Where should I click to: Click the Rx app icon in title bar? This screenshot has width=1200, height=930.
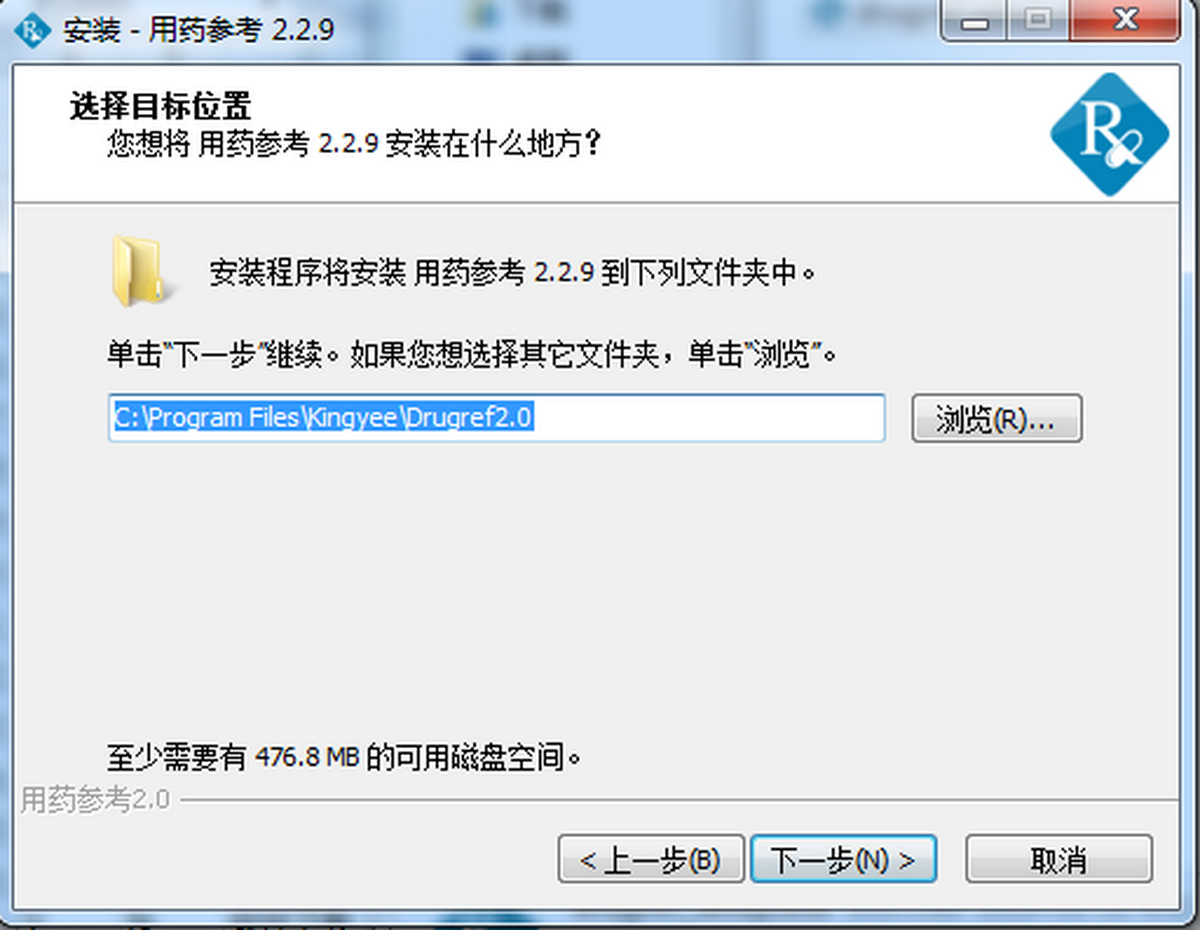[33, 29]
